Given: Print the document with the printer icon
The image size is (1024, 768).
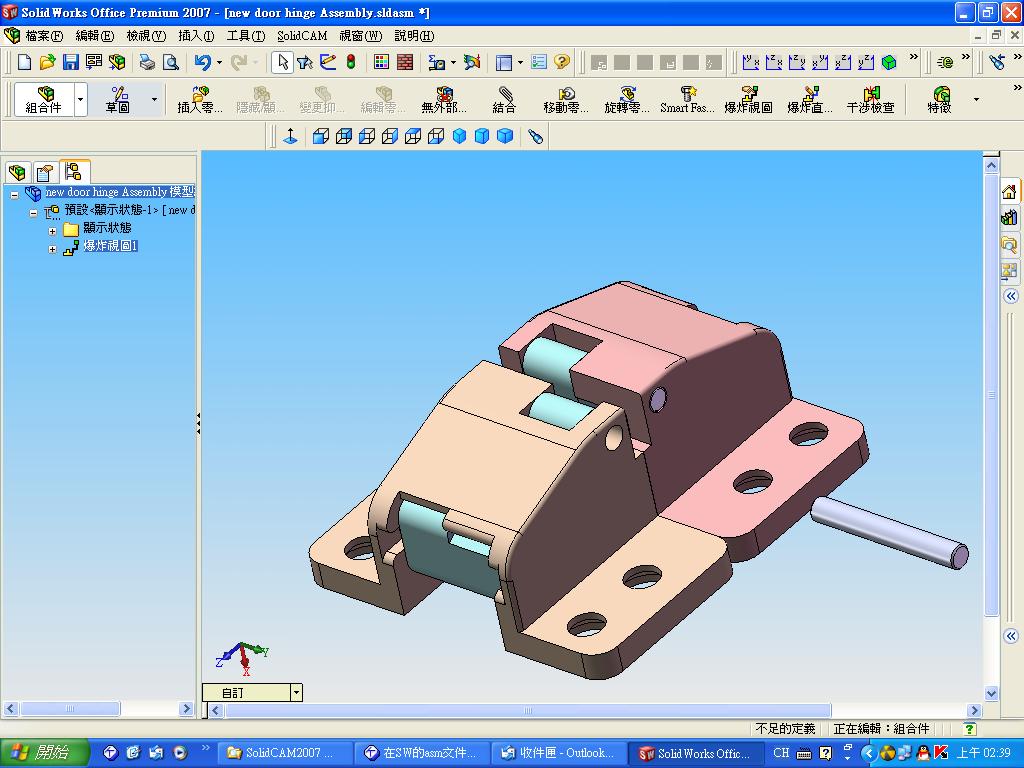Looking at the screenshot, I should coord(147,62).
